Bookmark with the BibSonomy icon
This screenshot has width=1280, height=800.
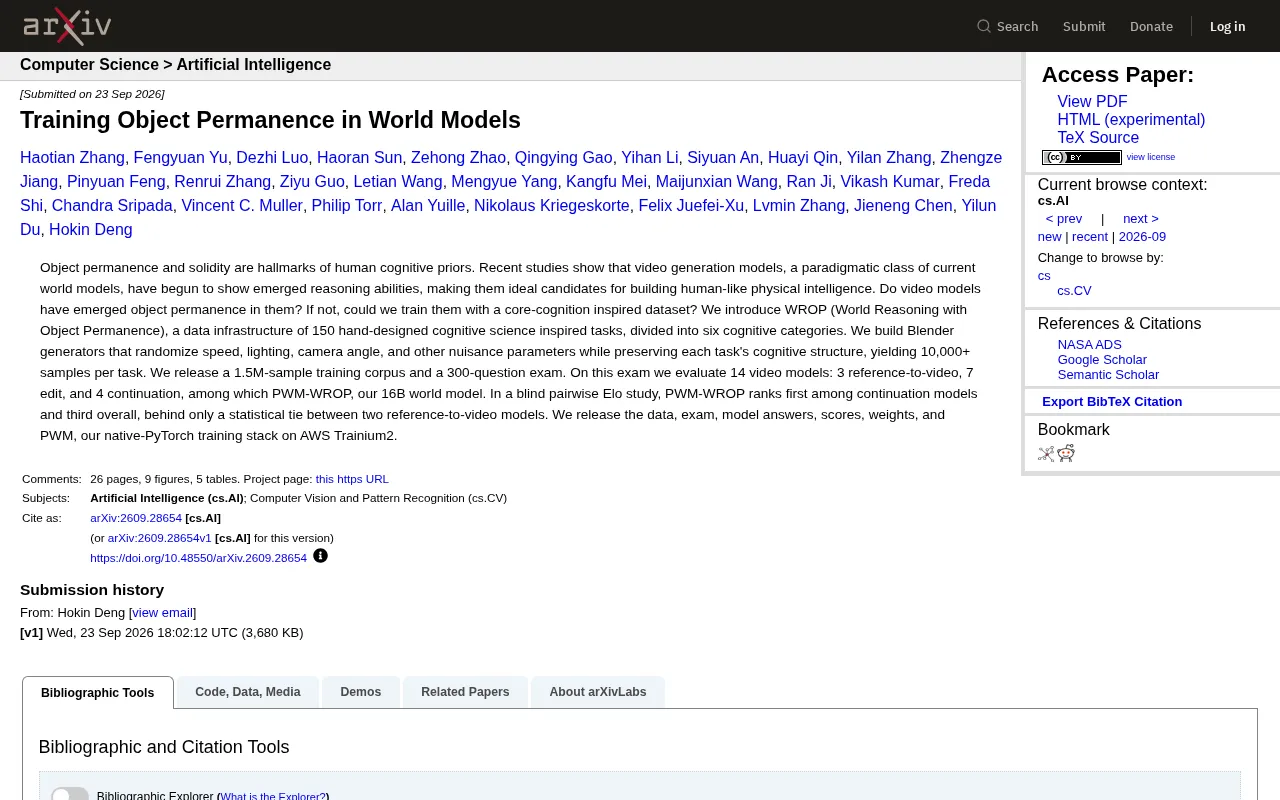click(x=1046, y=453)
